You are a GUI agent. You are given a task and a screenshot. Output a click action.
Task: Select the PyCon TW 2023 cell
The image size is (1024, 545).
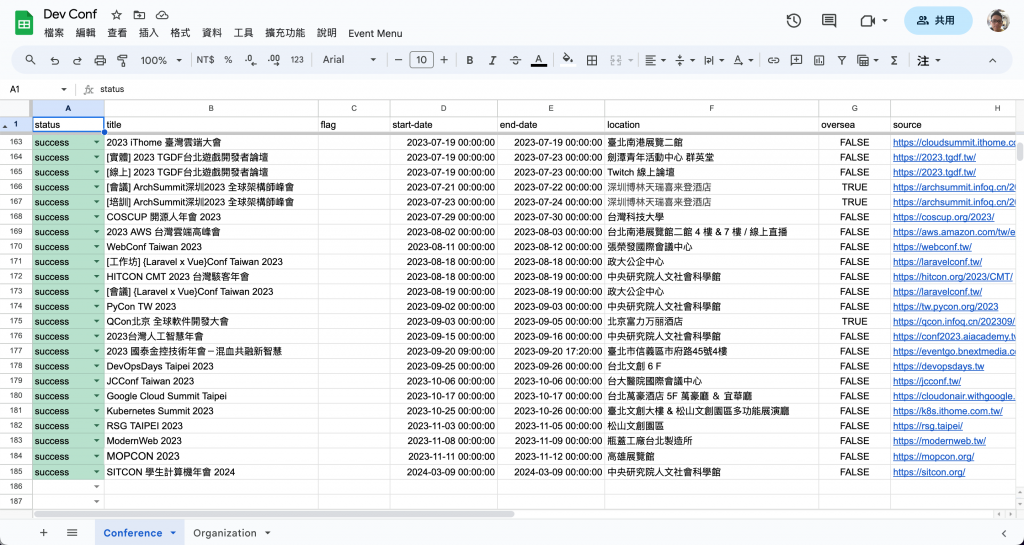tap(211, 307)
